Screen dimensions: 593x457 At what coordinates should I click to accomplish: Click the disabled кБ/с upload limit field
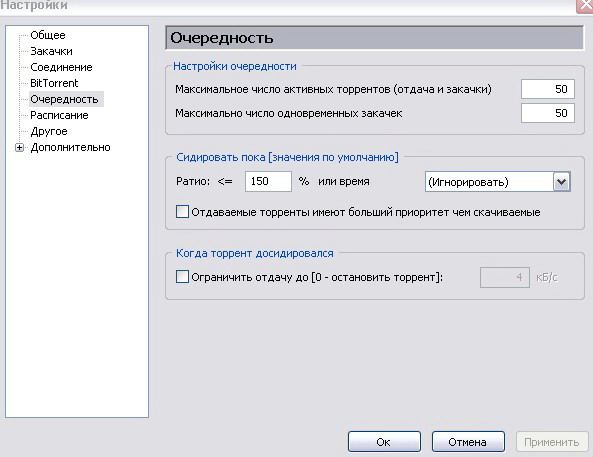(505, 277)
